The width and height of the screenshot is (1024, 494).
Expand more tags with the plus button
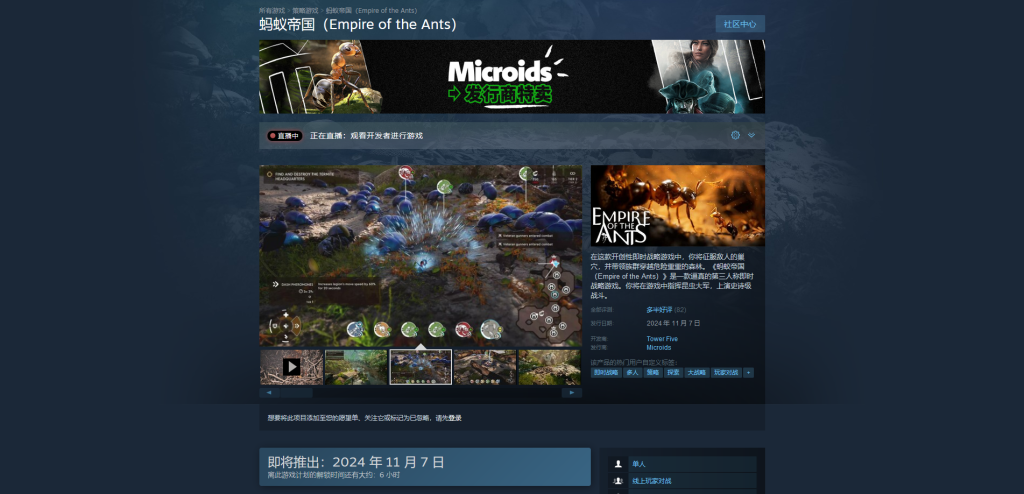748,372
